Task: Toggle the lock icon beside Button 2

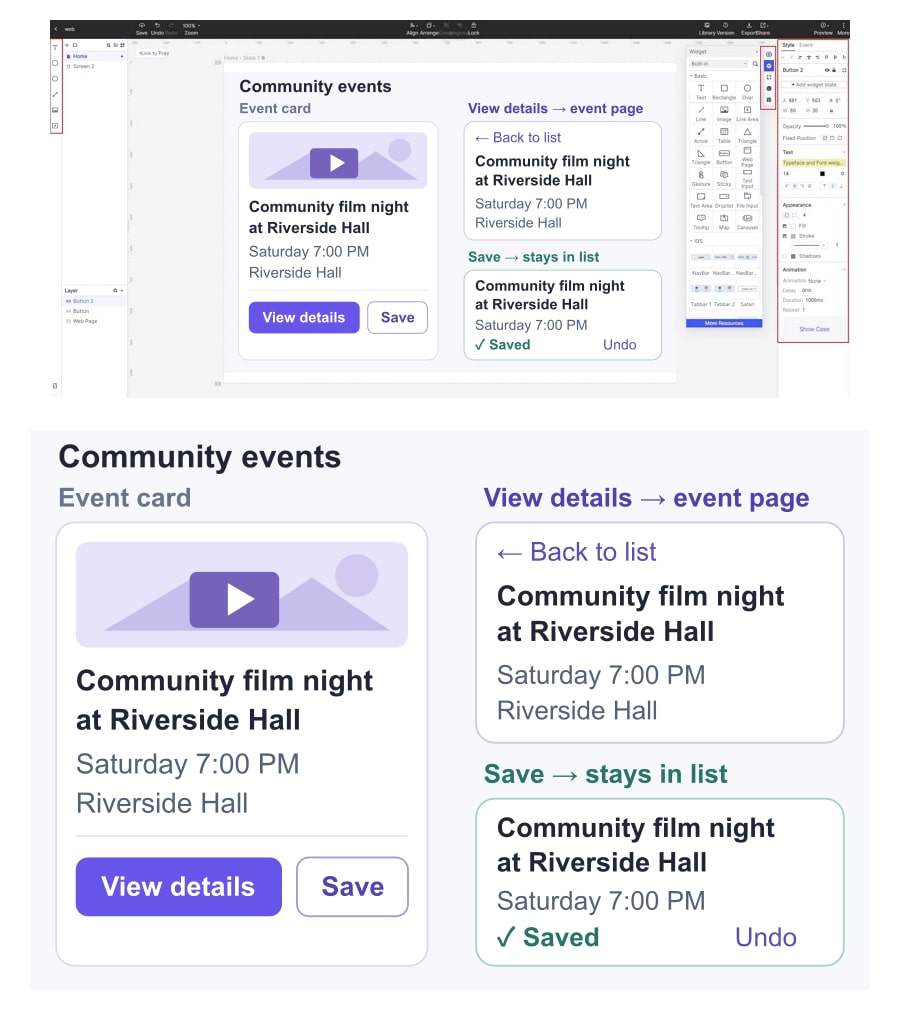Action: point(834,70)
